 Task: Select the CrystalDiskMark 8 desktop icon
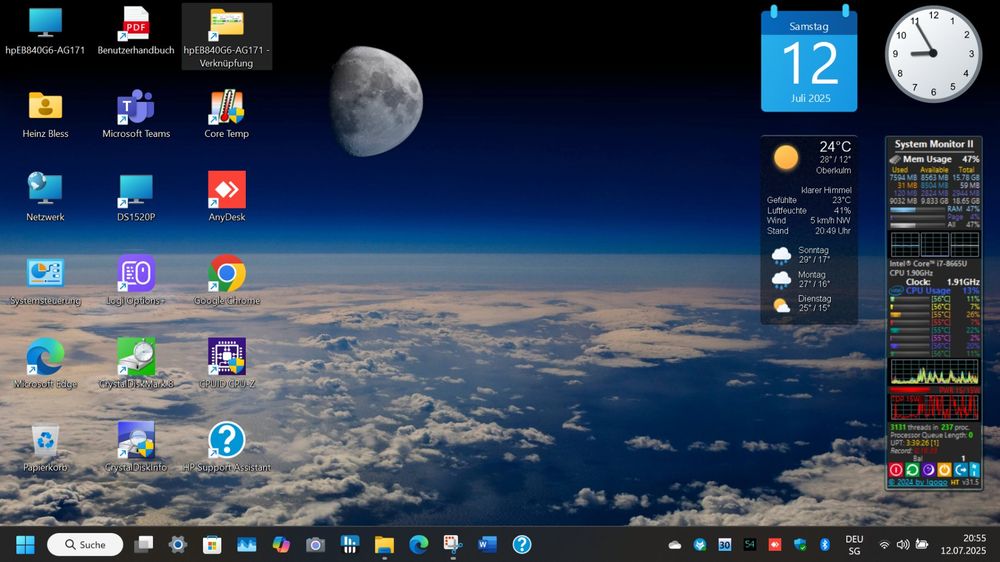pyautogui.click(x=136, y=357)
